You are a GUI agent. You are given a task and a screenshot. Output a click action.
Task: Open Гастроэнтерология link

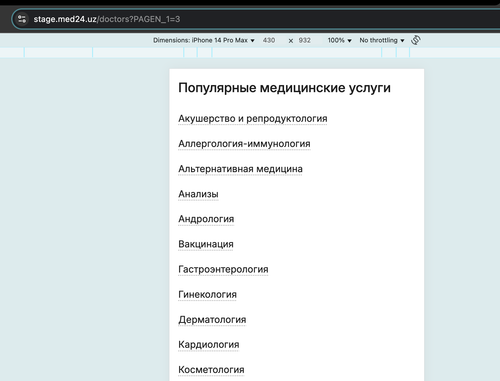point(223,269)
